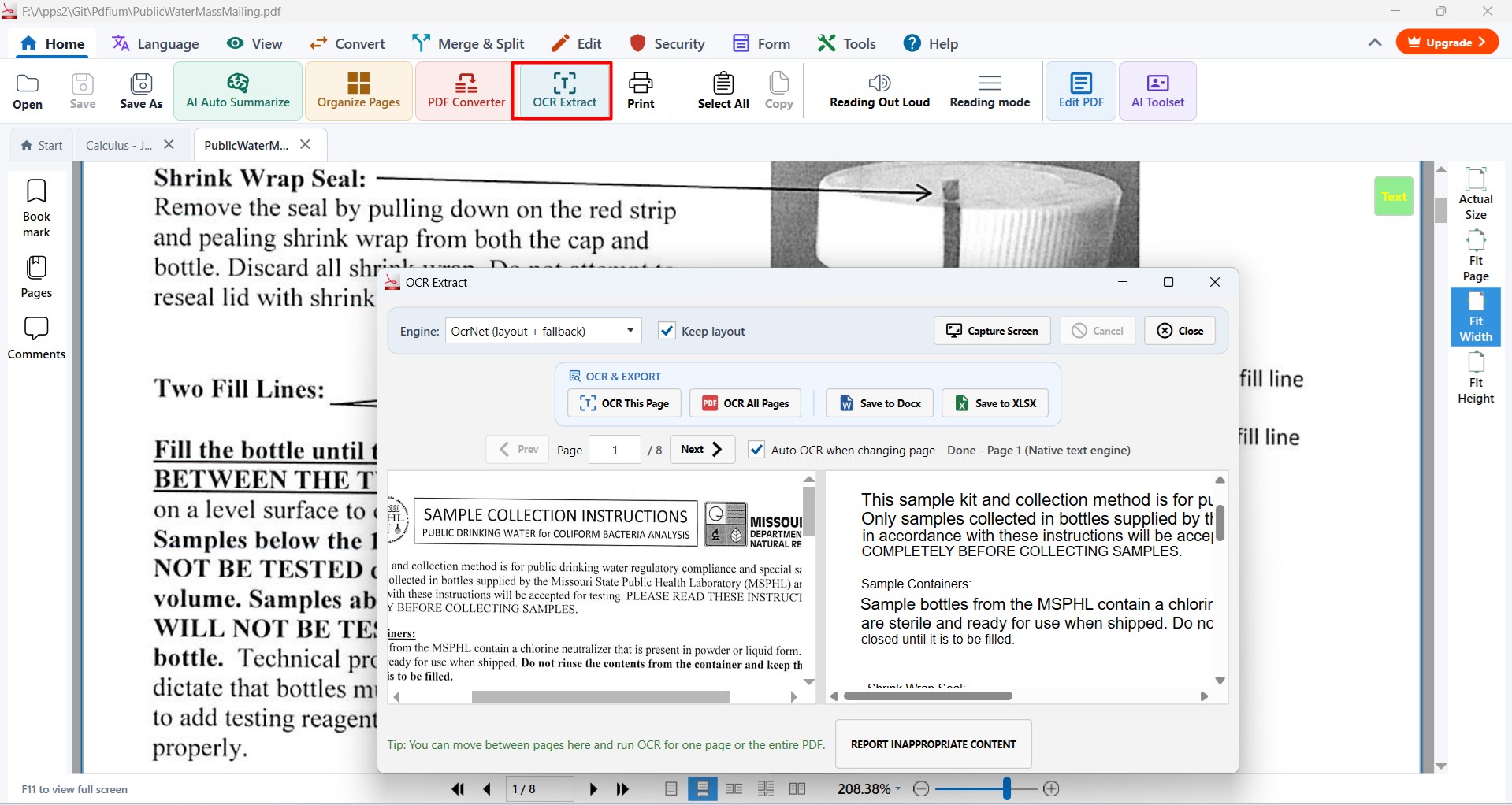Click OCR This Page button
Screen dimensions: 1512x805
coord(623,403)
